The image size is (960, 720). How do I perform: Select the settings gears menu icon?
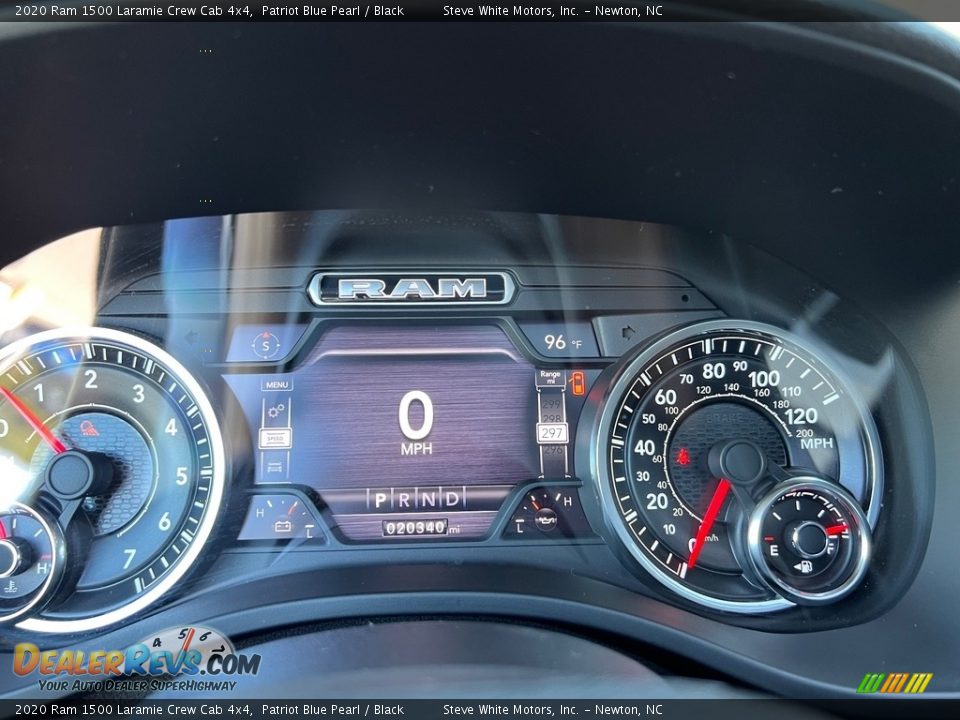pos(276,410)
